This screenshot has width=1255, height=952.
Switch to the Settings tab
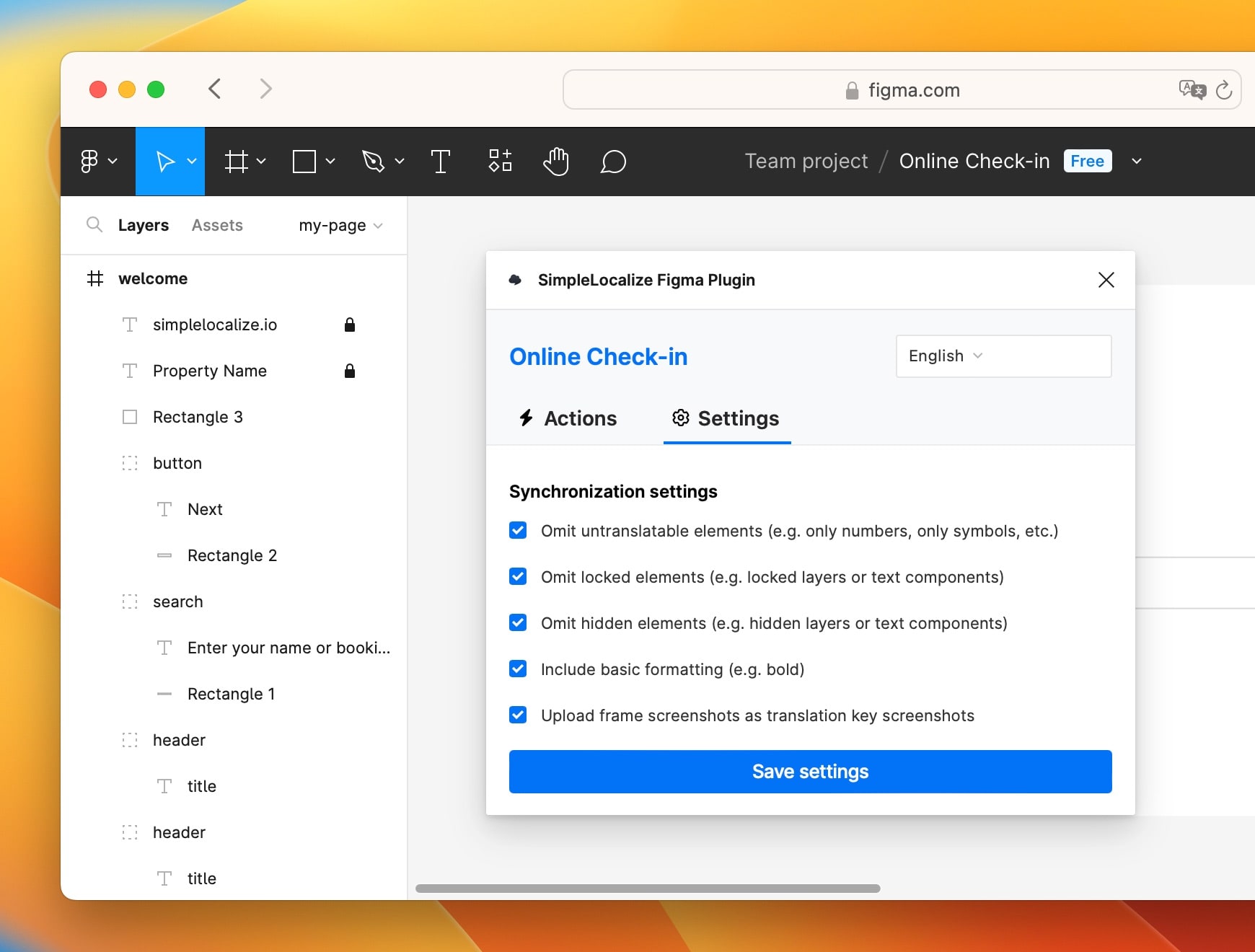coord(727,418)
